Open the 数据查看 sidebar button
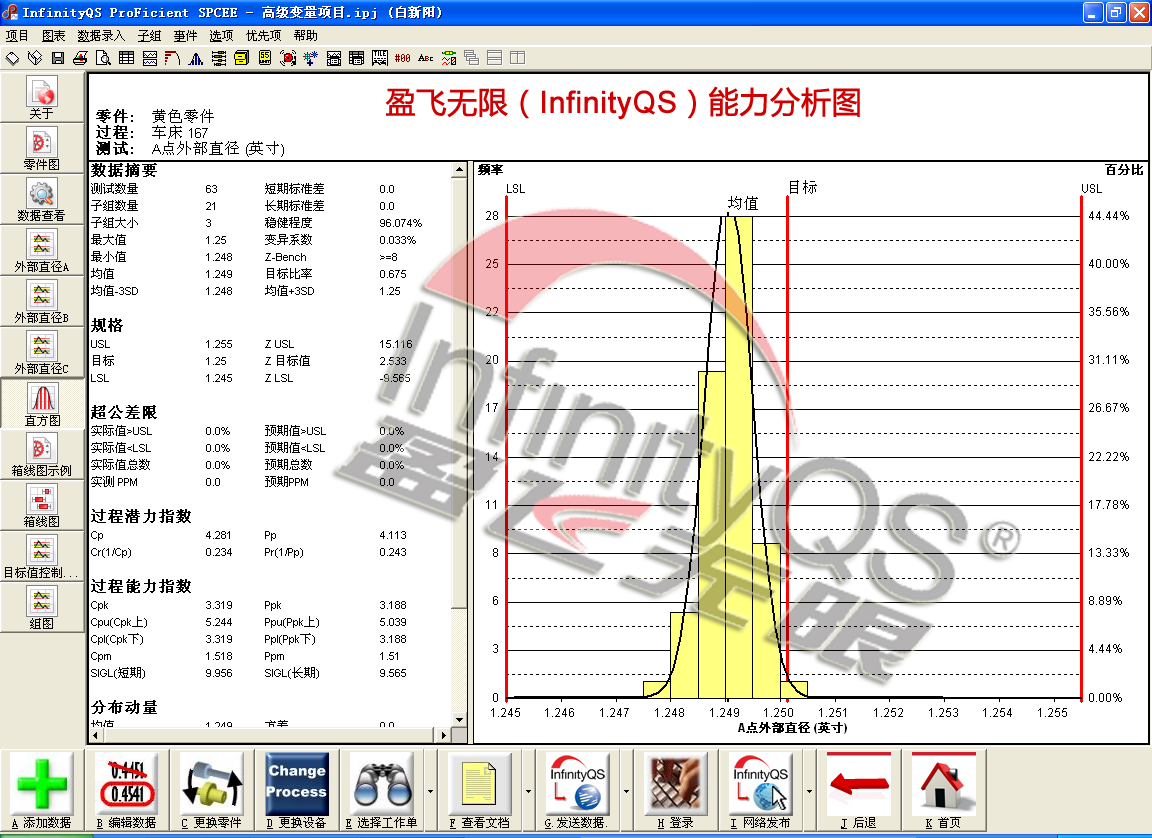This screenshot has height=838, width=1152. pos(42,200)
